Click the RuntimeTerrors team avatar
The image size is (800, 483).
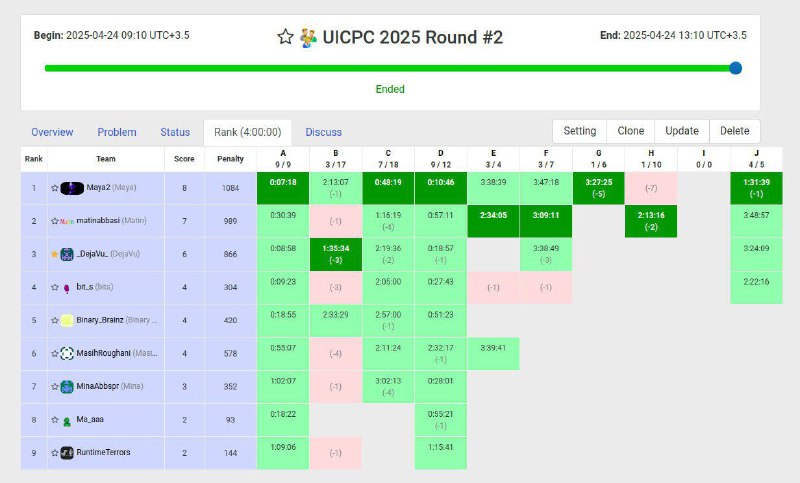[67, 452]
